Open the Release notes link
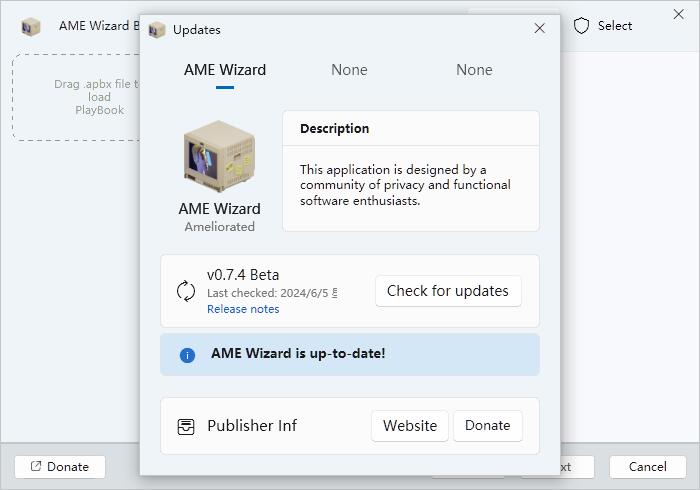The image size is (700, 490). coord(243,309)
